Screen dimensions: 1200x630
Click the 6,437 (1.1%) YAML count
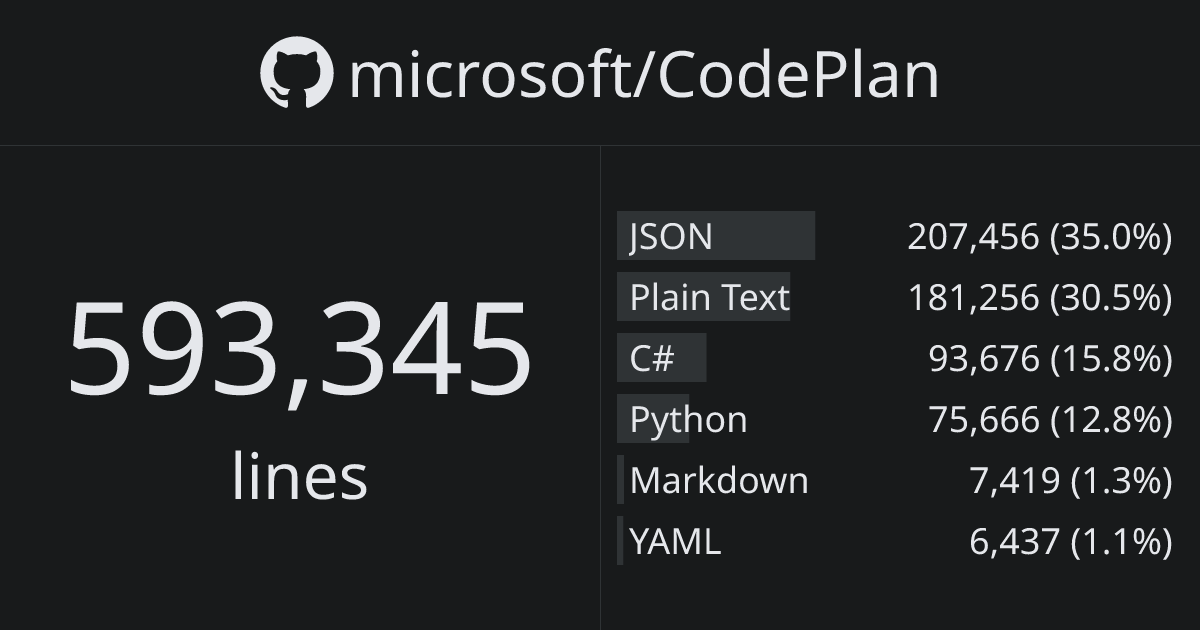click(x=1070, y=541)
